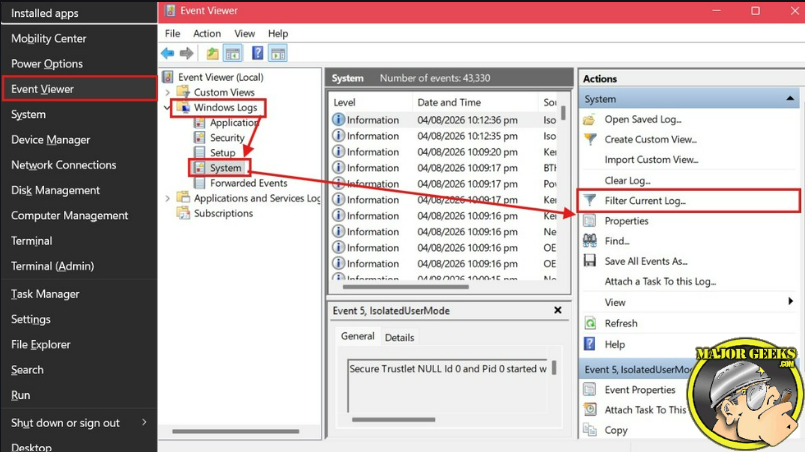The width and height of the screenshot is (805, 452).
Task: Click the Up one level folder icon
Action: [213, 53]
